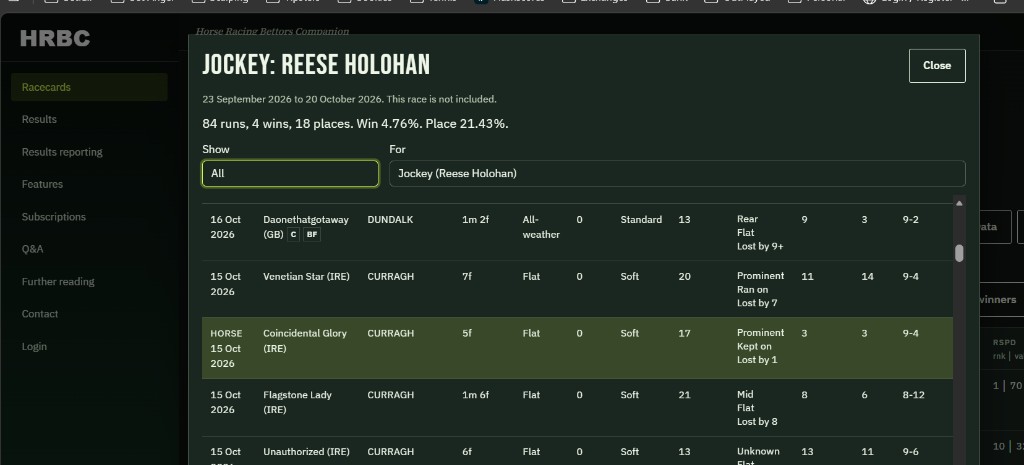
Task: Open the Features page
Action: point(42,184)
